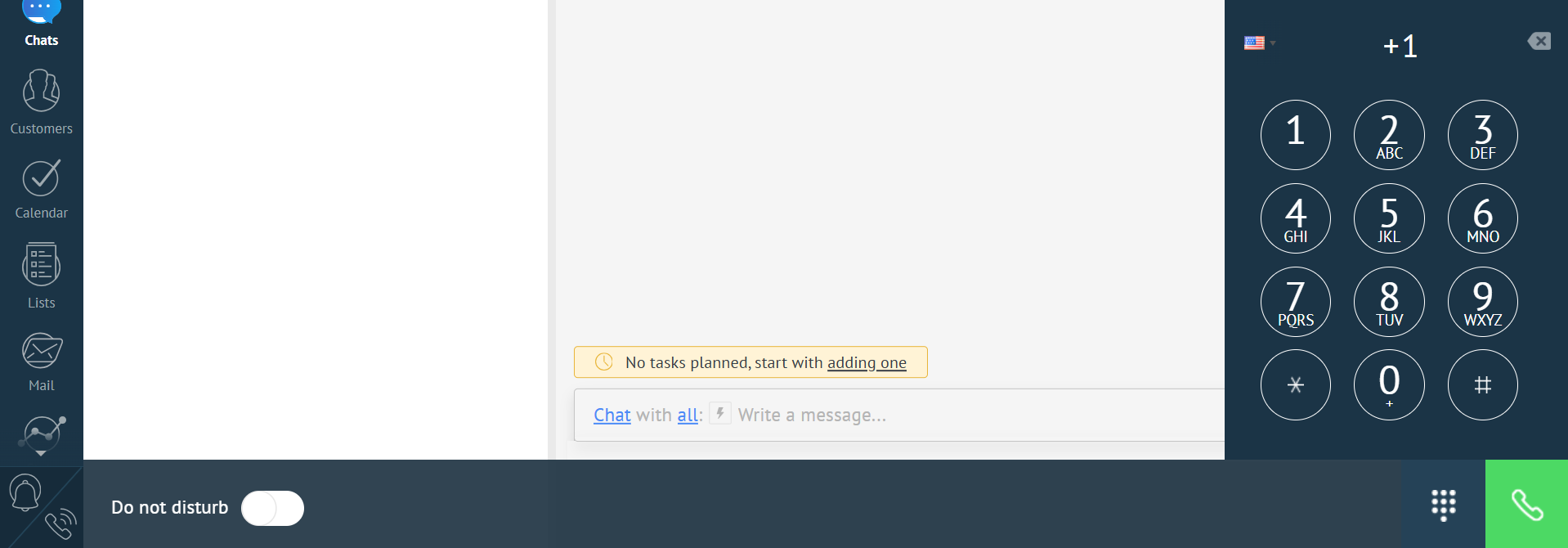Screen dimensions: 1568x548
Task: Open quick replies lightning icon
Action: tap(720, 413)
